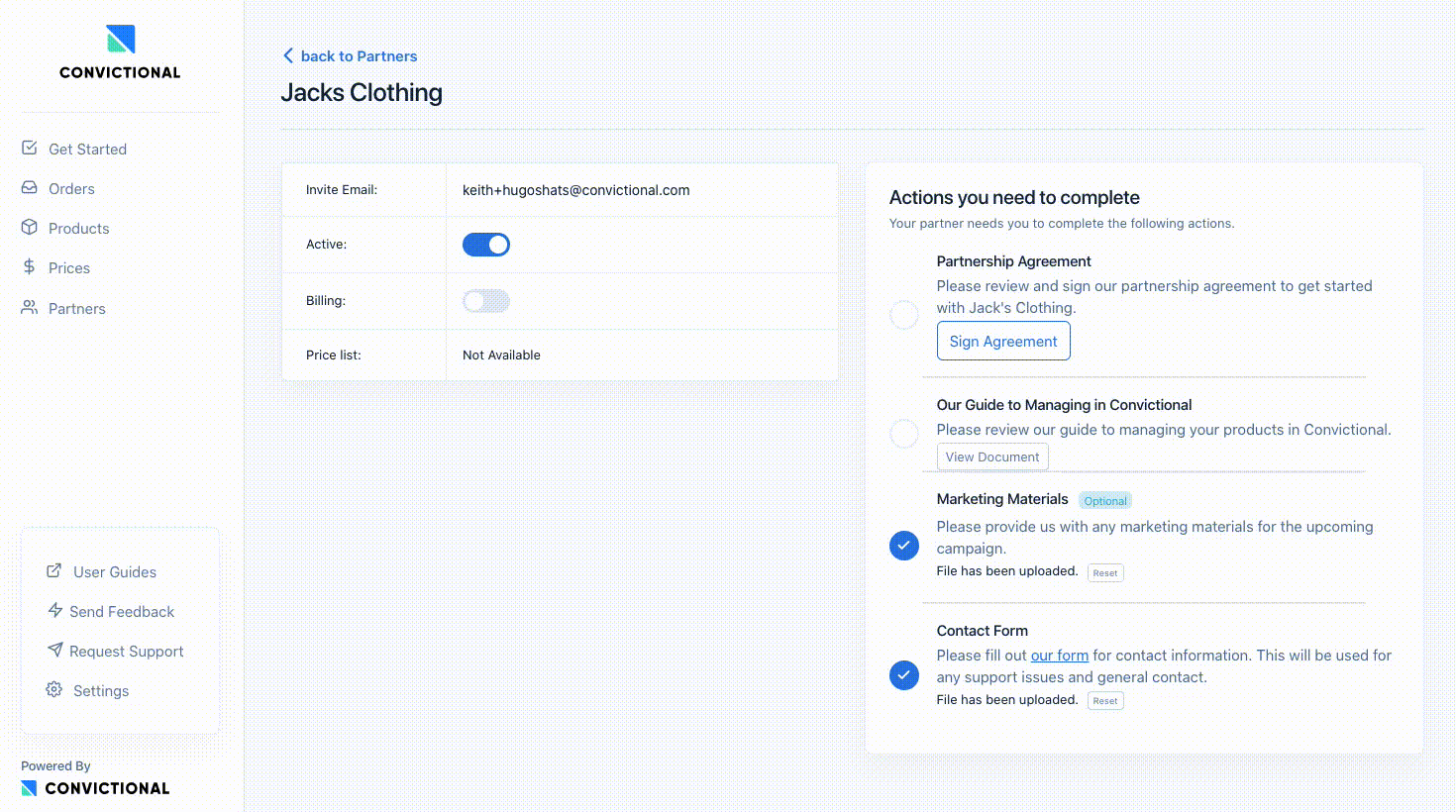1456x812 pixels.
Task: Mark the Guide to Managing status circle
Action: (904, 433)
